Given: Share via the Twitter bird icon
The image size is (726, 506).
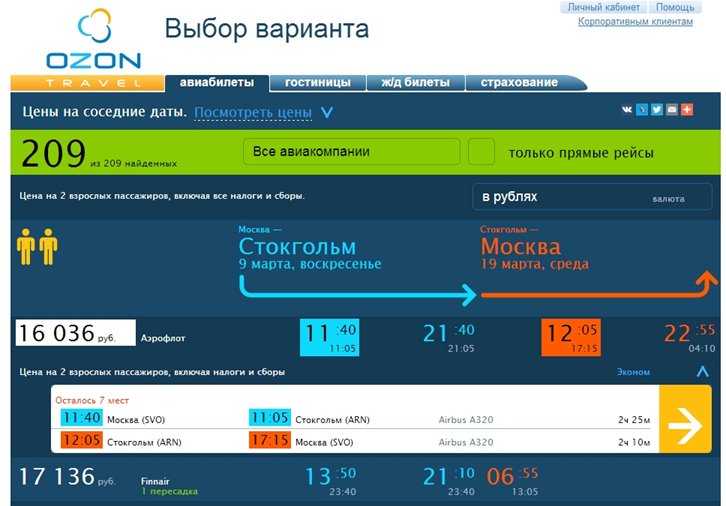Looking at the screenshot, I should (x=657, y=110).
